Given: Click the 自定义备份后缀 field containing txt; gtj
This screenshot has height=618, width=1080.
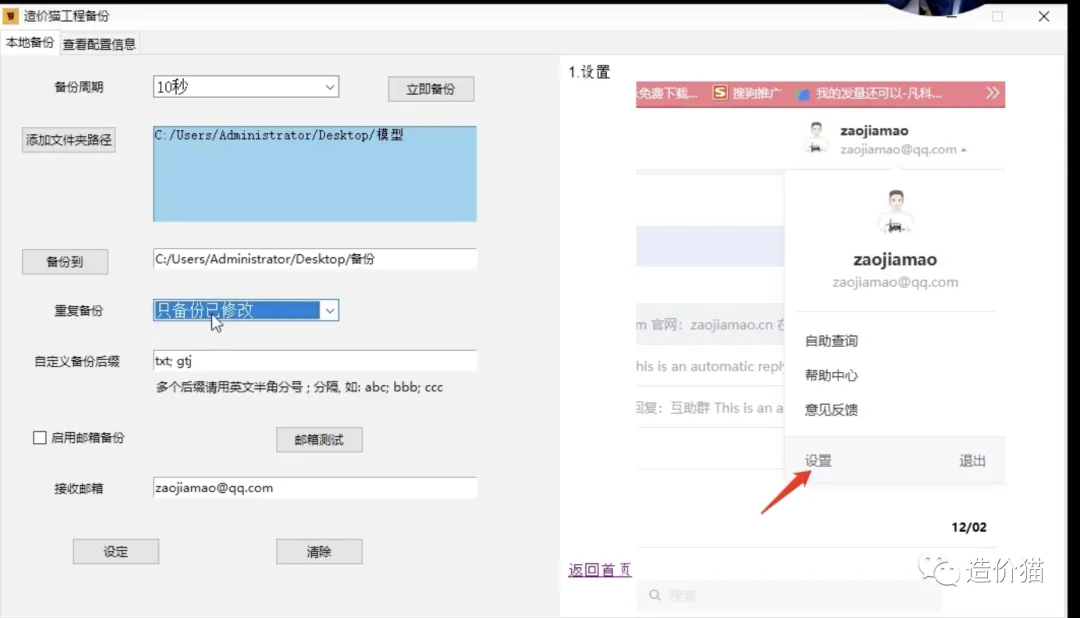Looking at the screenshot, I should (x=314, y=361).
